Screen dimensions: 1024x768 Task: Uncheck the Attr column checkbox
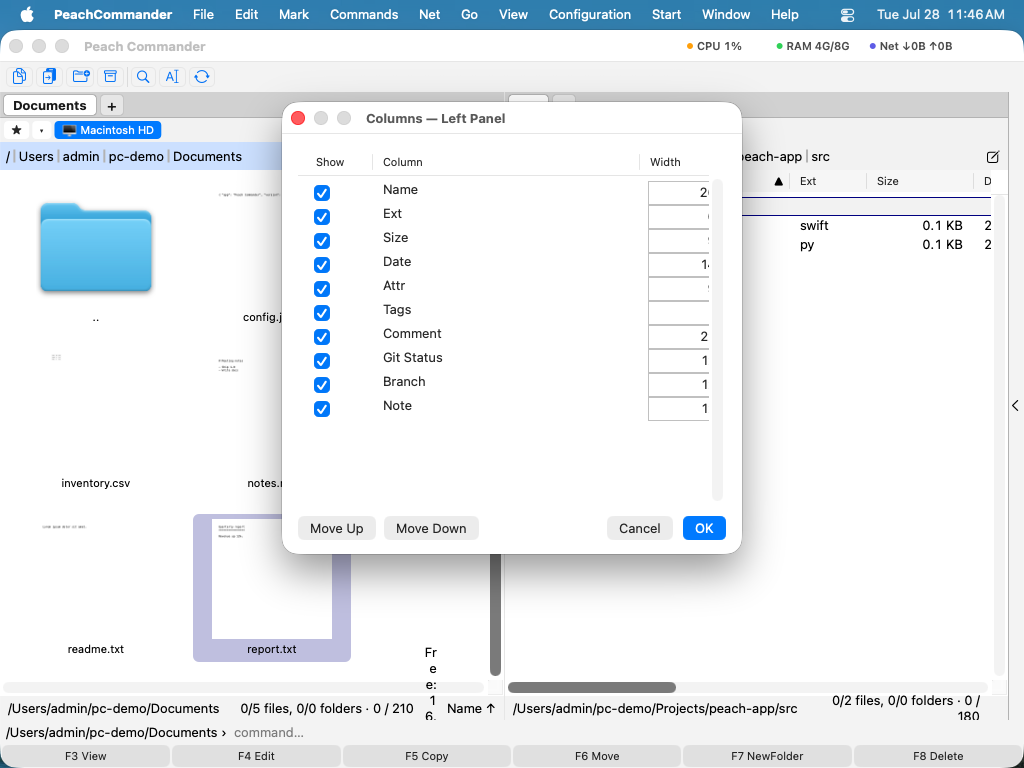(322, 289)
